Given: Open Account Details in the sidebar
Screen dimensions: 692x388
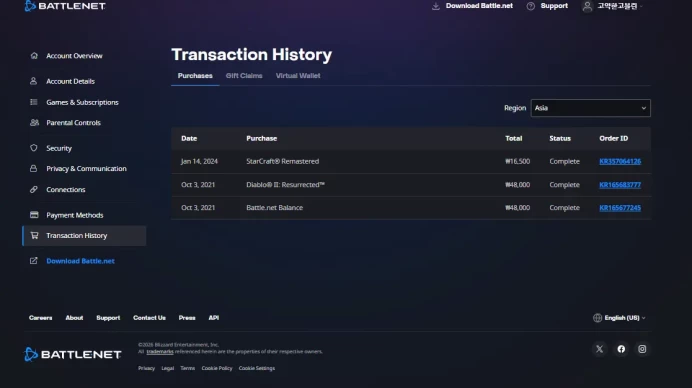Looking at the screenshot, I should 70,81.
